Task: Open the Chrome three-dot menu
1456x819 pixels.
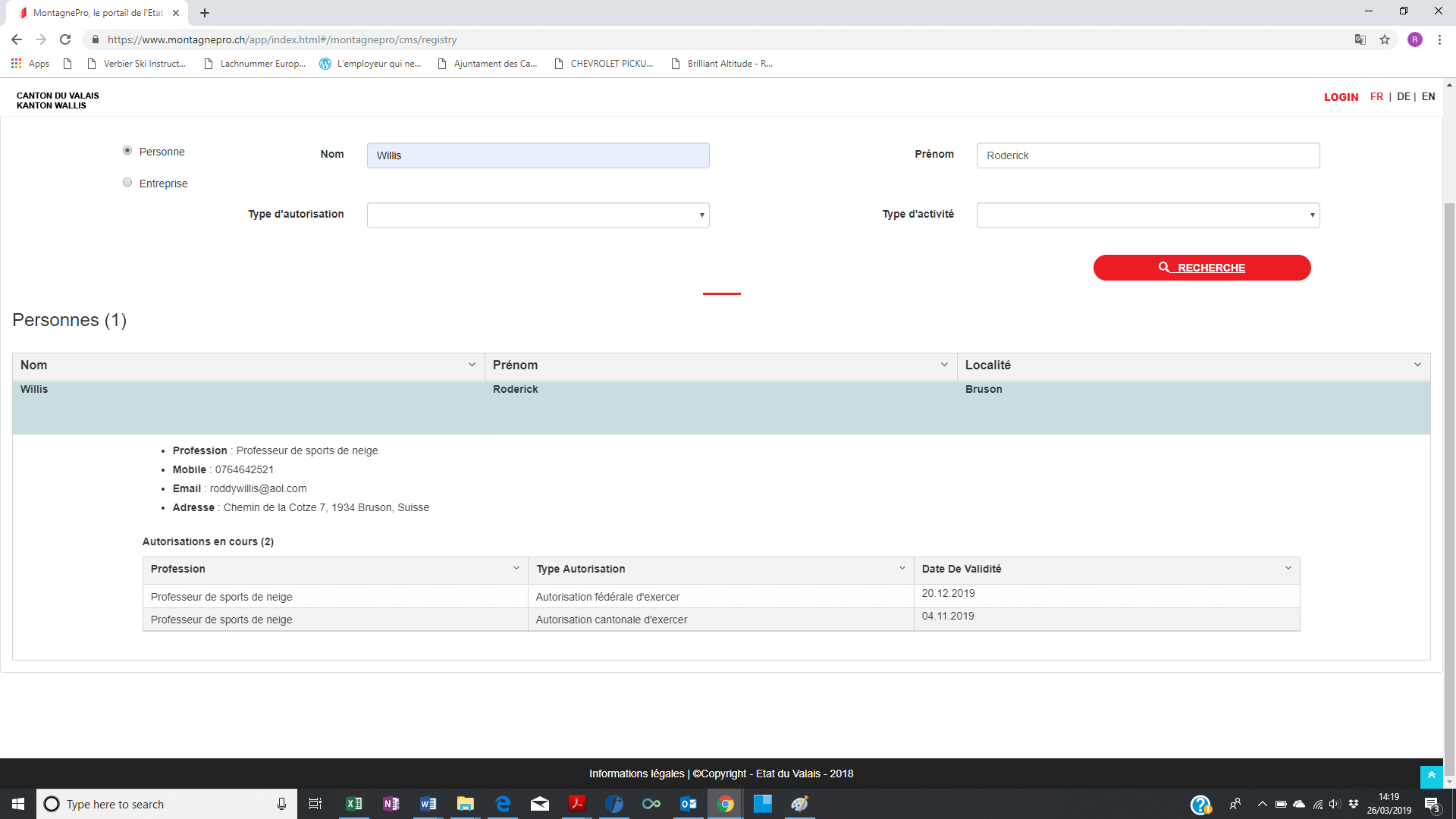Action: pos(1439,39)
